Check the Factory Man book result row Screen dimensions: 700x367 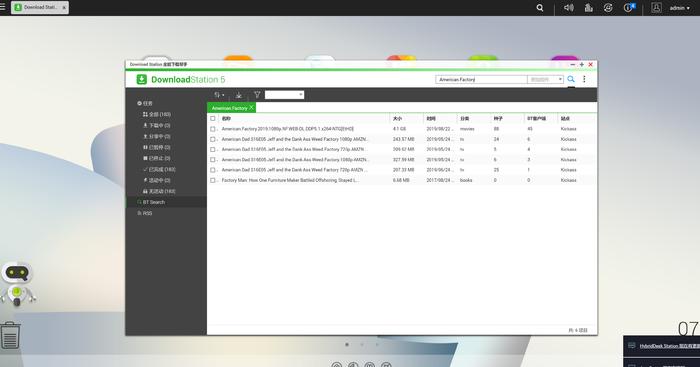coord(212,180)
